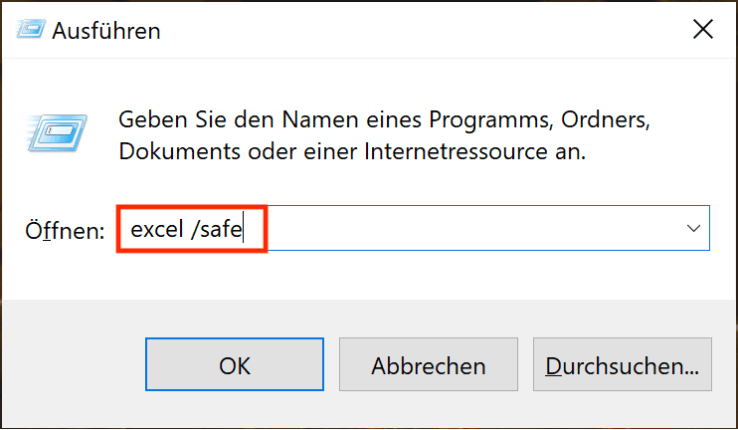The height and width of the screenshot is (430, 738).
Task: Click the gray footer left of OK
Action: click(x=72, y=366)
